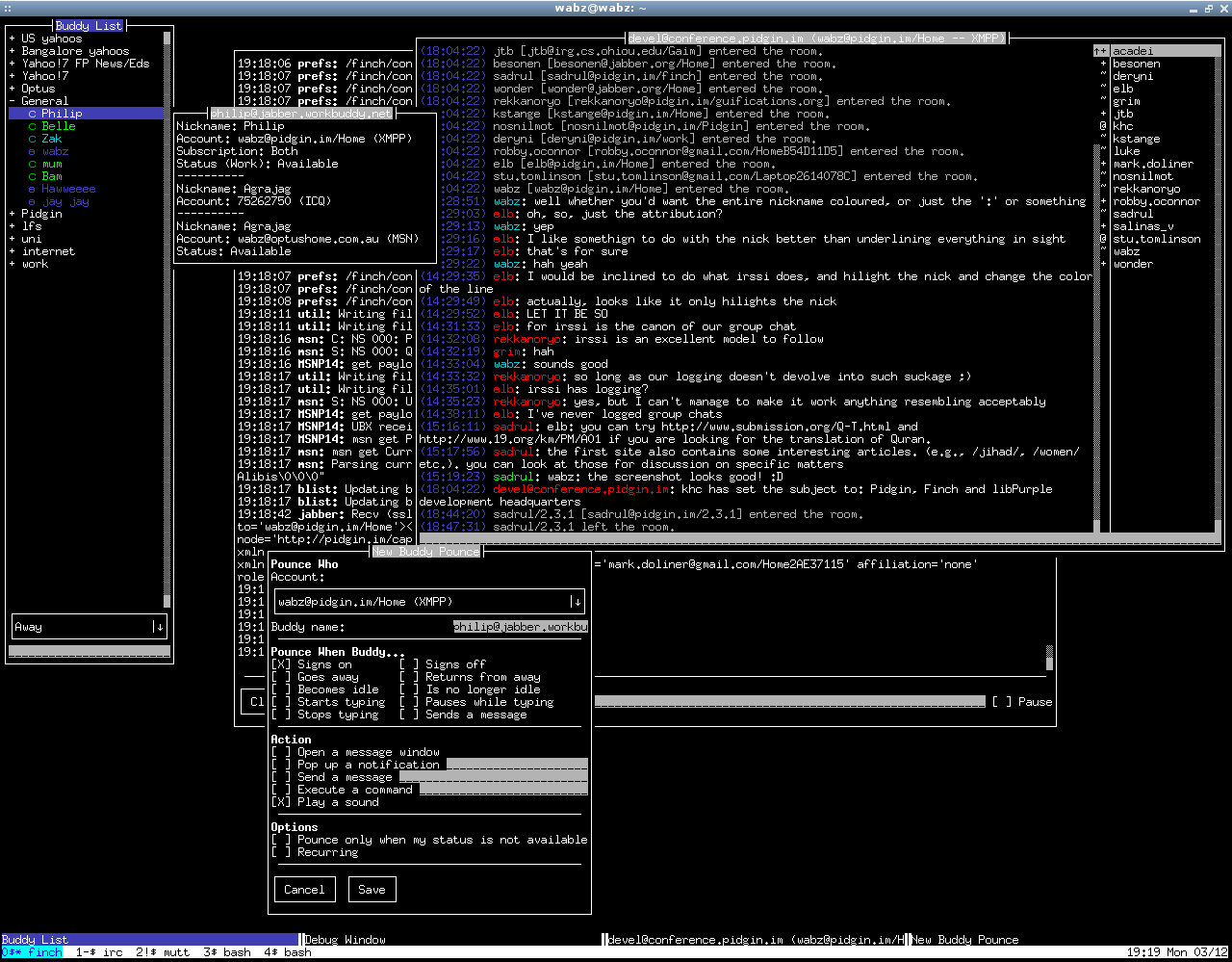This screenshot has height=962, width=1232.
Task: Expand the Optus buddy group
Action: click(13, 89)
